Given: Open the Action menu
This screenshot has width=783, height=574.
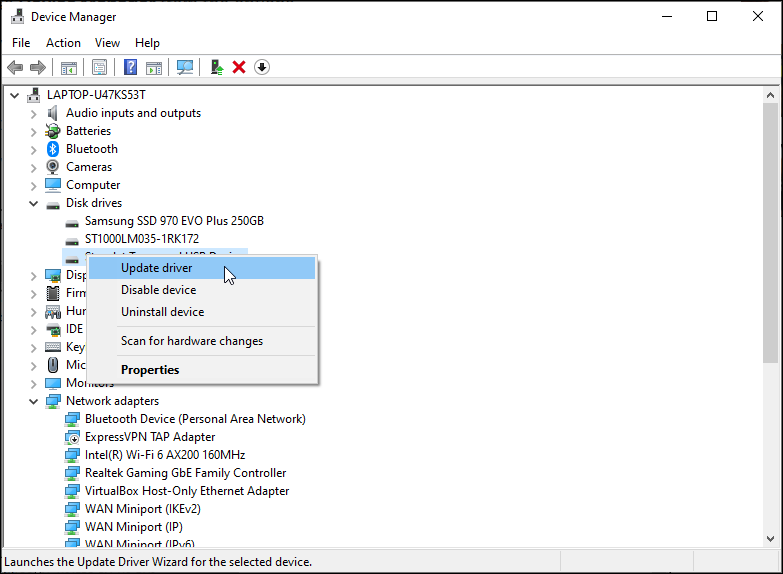Looking at the screenshot, I should [x=63, y=43].
